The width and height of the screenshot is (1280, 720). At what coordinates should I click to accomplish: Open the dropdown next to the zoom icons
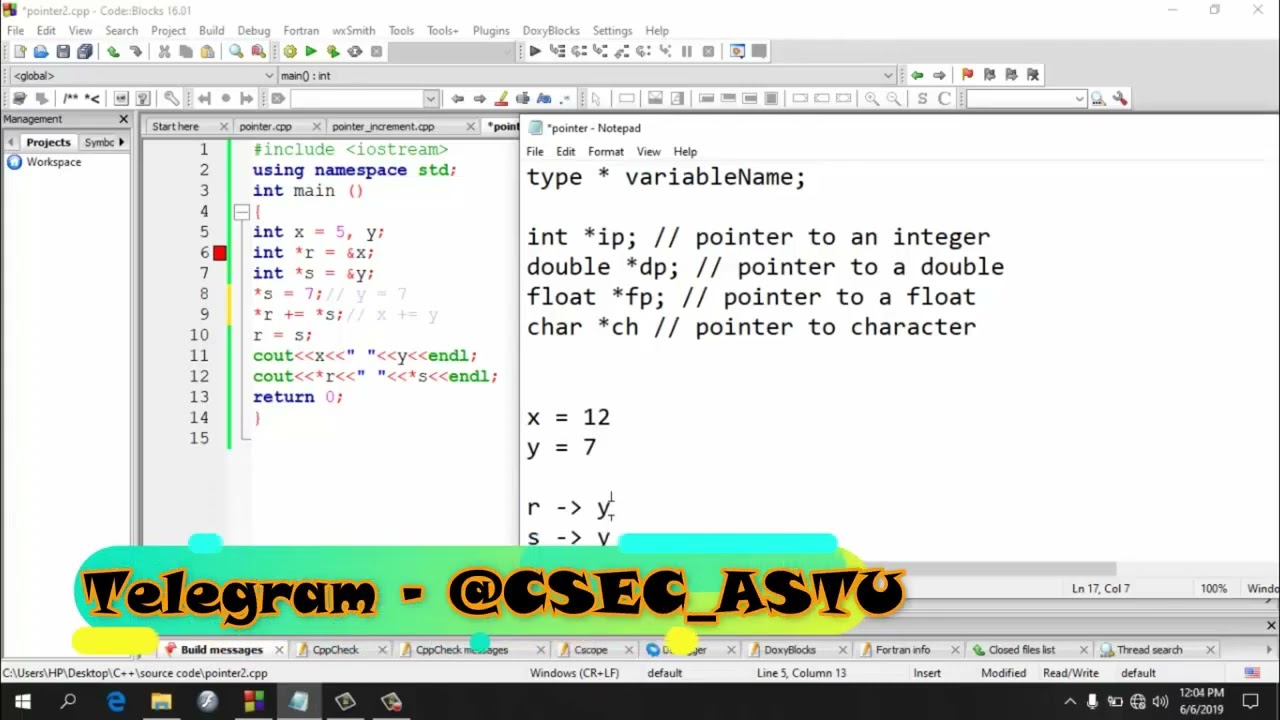1080,99
